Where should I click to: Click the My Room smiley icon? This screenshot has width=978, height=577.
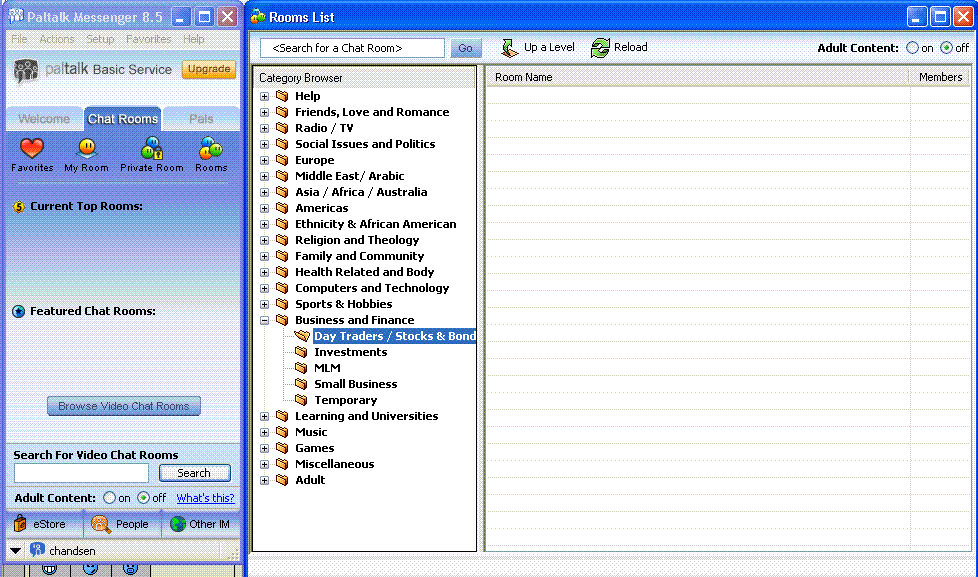[x=87, y=149]
